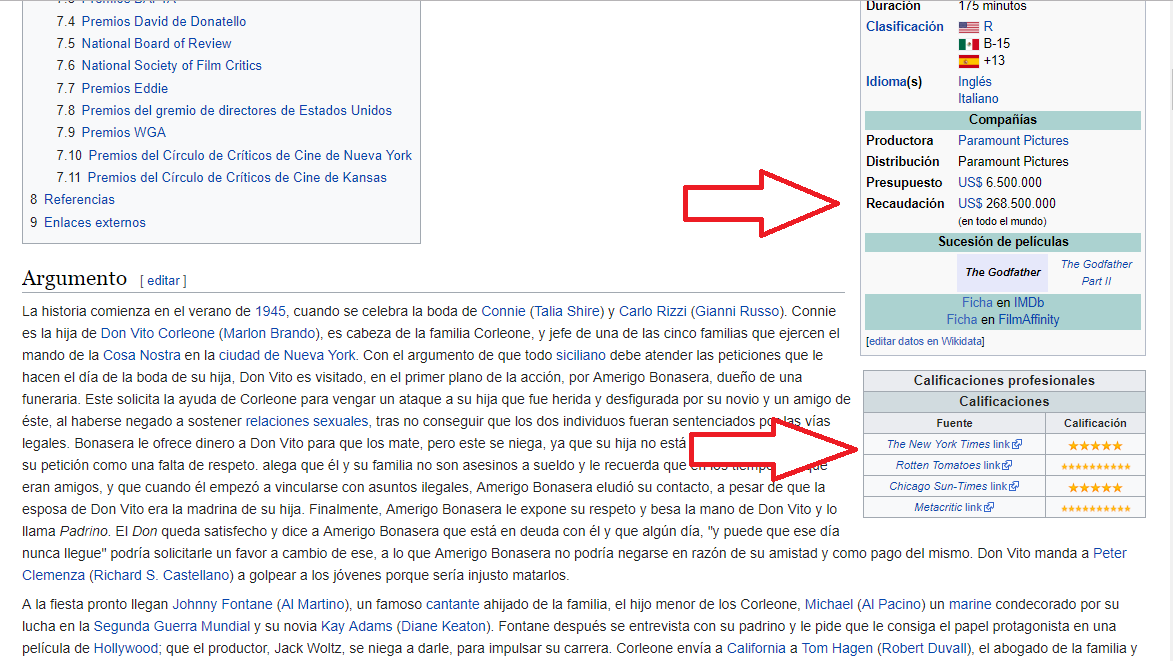Click the star rating in The New York Times row
Screen dimensions: 1173x661
point(1095,446)
